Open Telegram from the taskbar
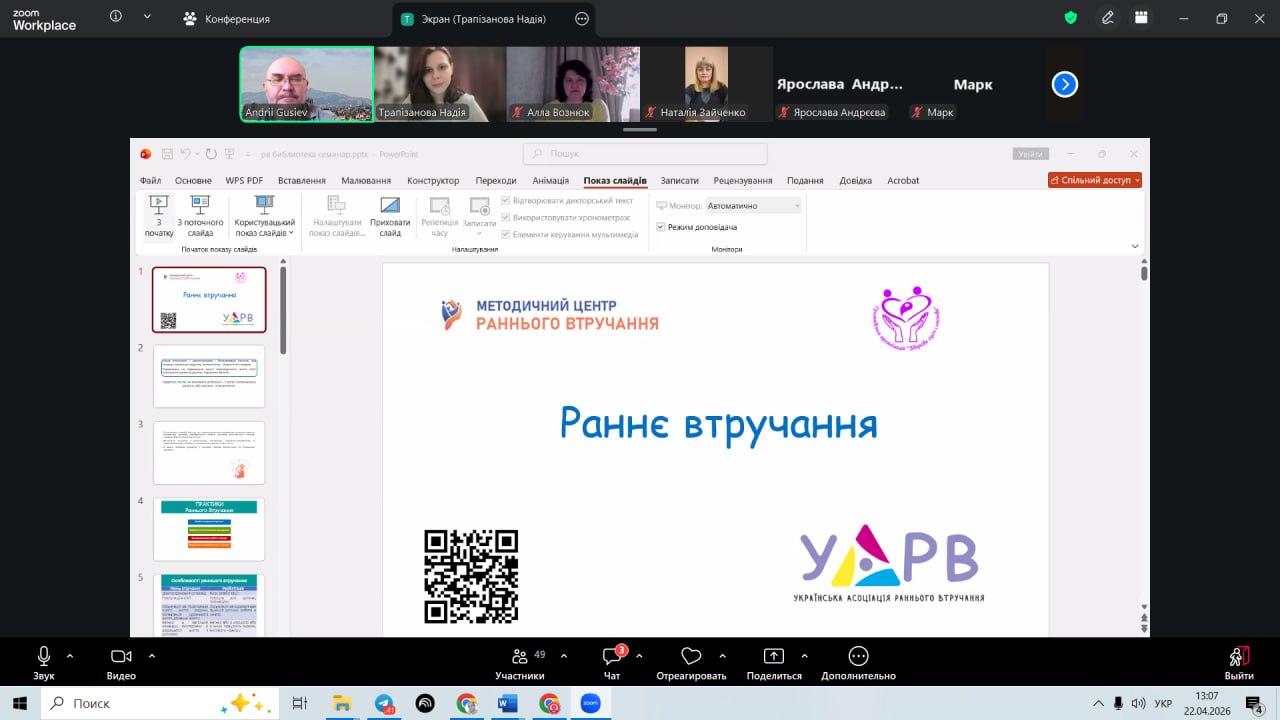The width and height of the screenshot is (1280, 720). (384, 703)
